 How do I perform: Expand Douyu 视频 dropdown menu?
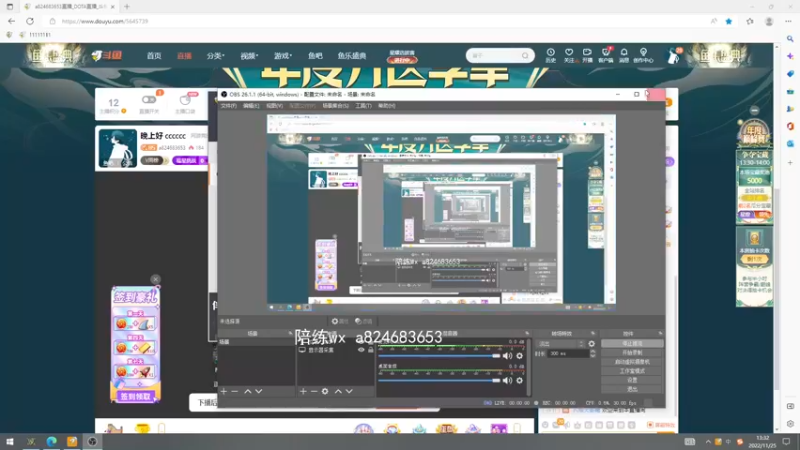click(249, 56)
